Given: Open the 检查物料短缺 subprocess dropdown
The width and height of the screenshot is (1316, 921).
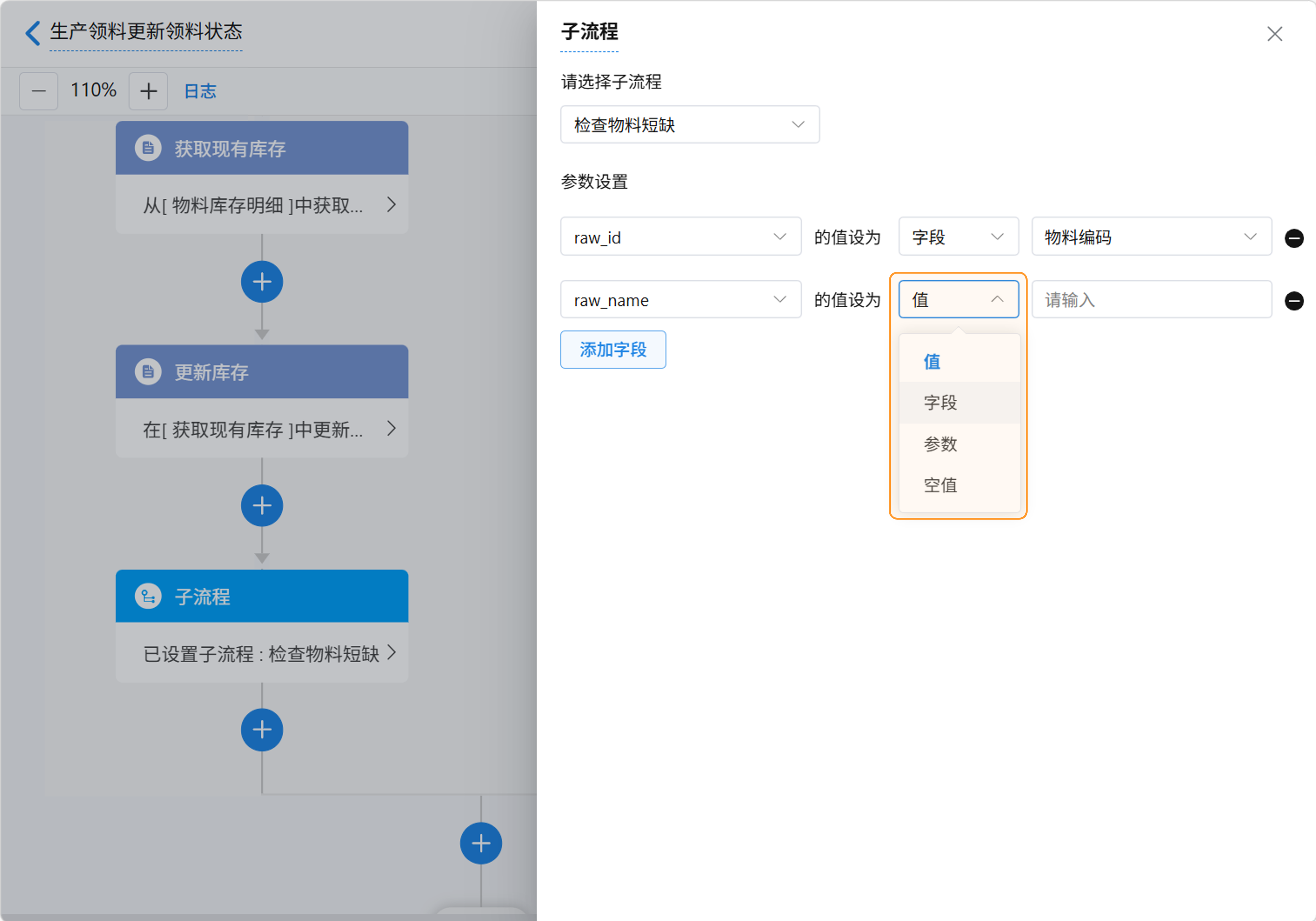Looking at the screenshot, I should (x=689, y=124).
